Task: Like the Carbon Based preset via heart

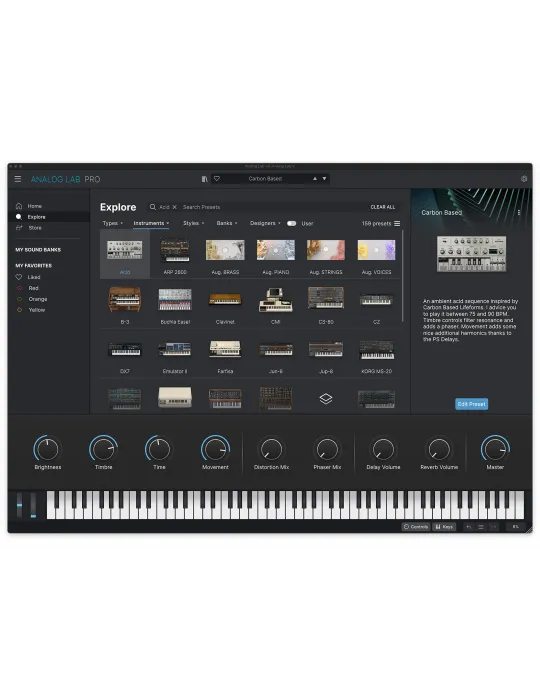Action: coord(217,179)
